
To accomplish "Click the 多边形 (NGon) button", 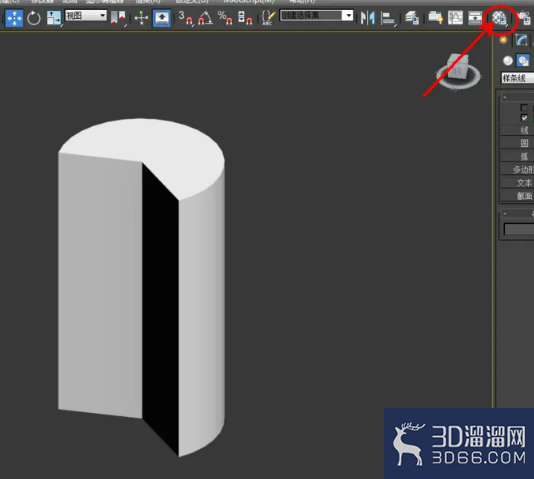I will (517, 170).
